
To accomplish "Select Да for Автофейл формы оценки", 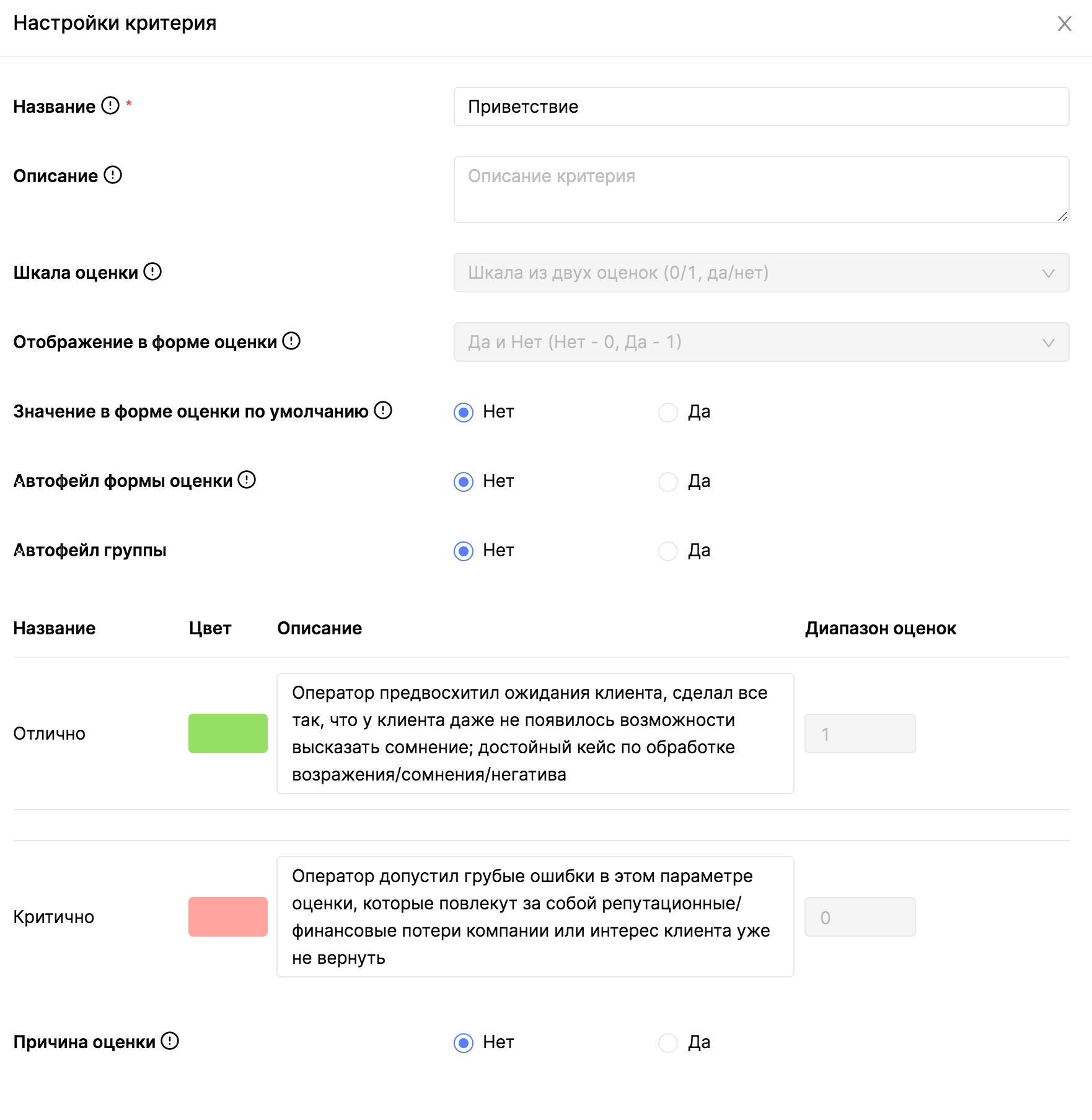I will (668, 481).
